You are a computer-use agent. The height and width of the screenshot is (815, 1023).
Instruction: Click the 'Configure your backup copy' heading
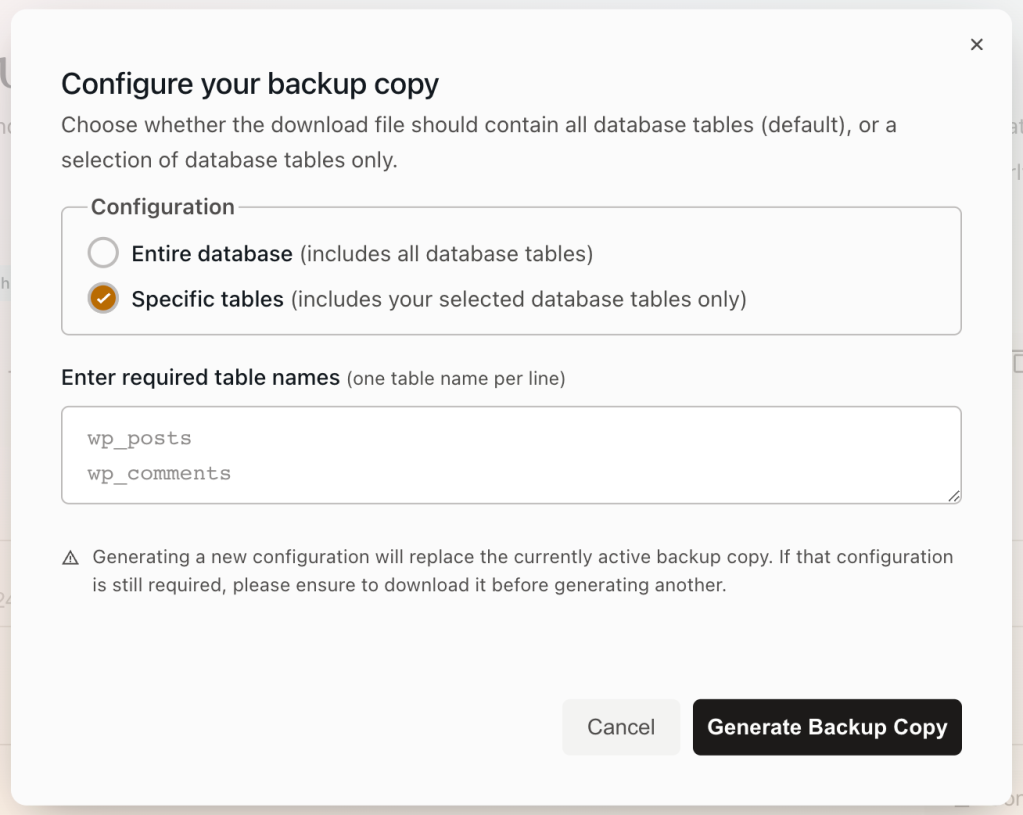tap(250, 84)
